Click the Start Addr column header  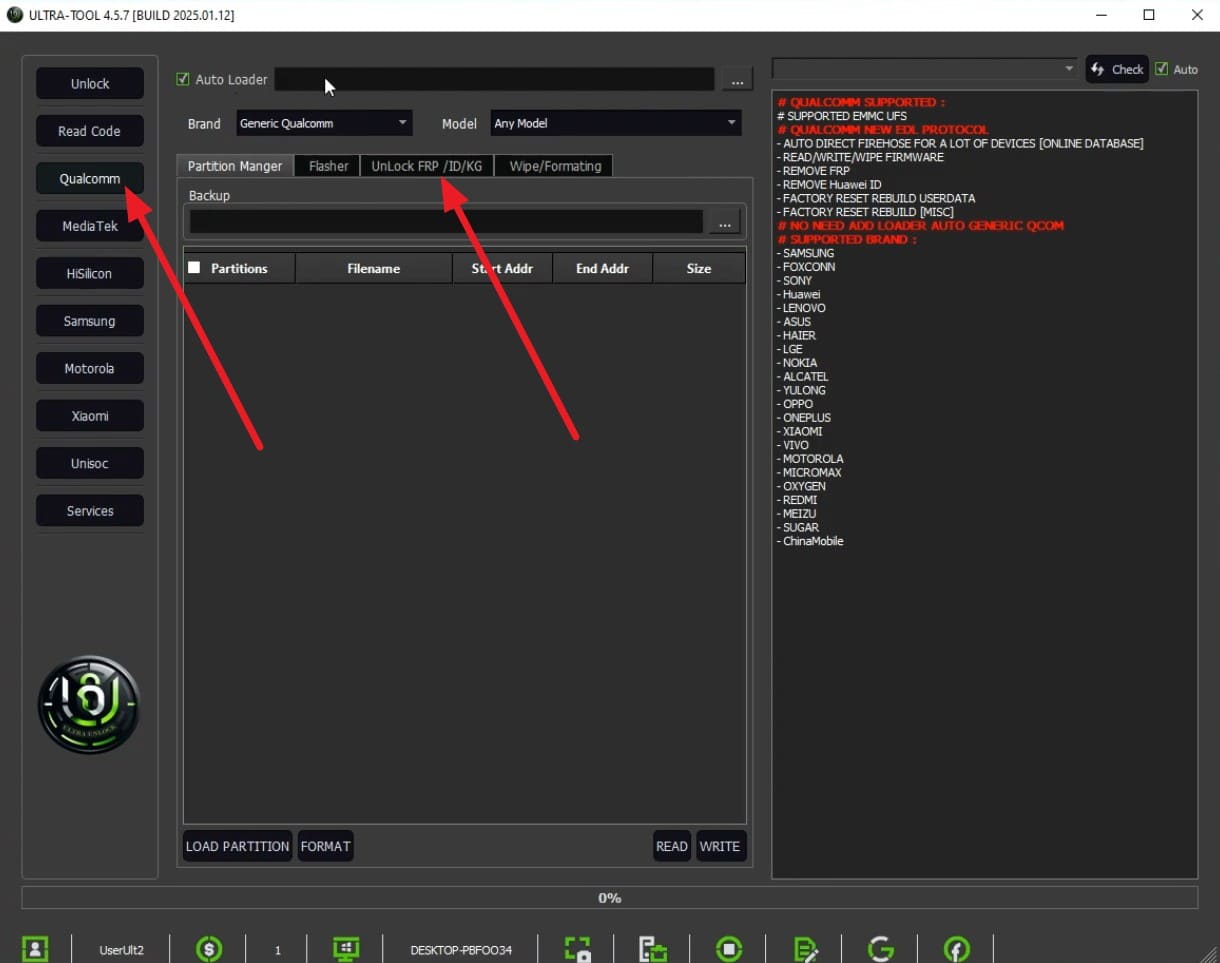coord(502,268)
